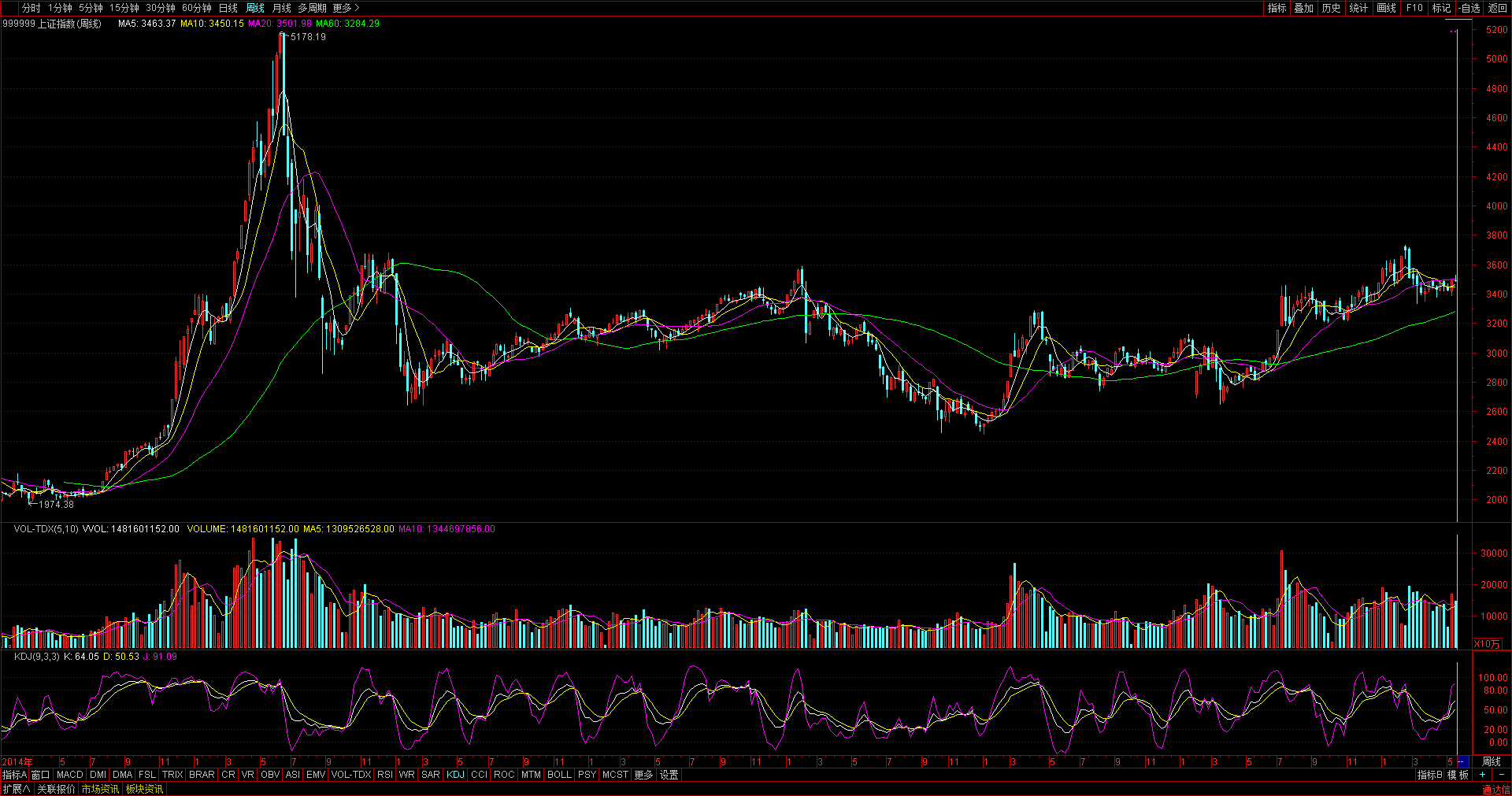The width and height of the screenshot is (1512, 796).
Task: Select the CCI indicator
Action: (479, 775)
